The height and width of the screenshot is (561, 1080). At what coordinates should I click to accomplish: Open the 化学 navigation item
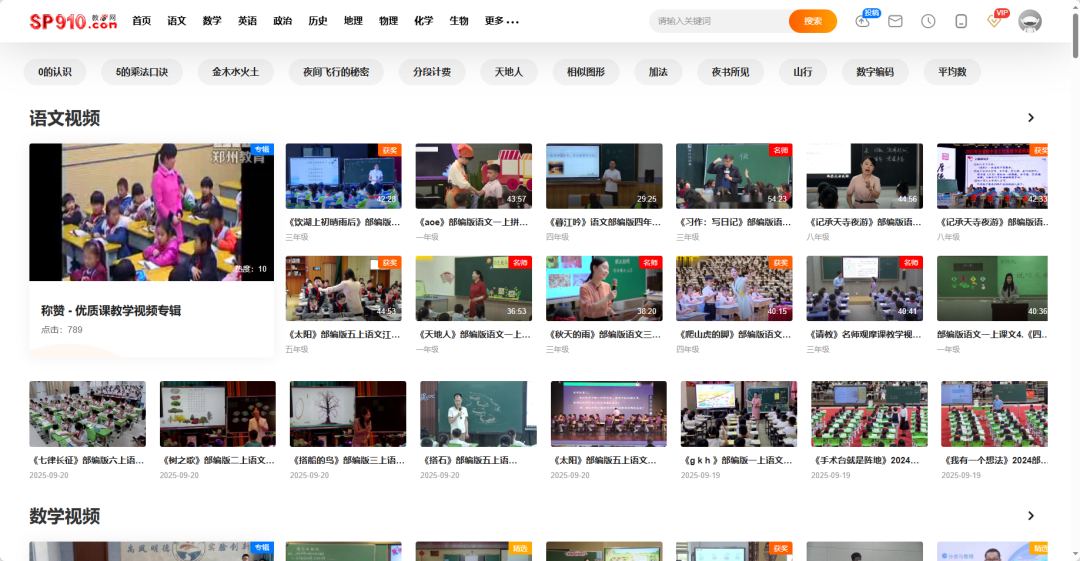[424, 21]
